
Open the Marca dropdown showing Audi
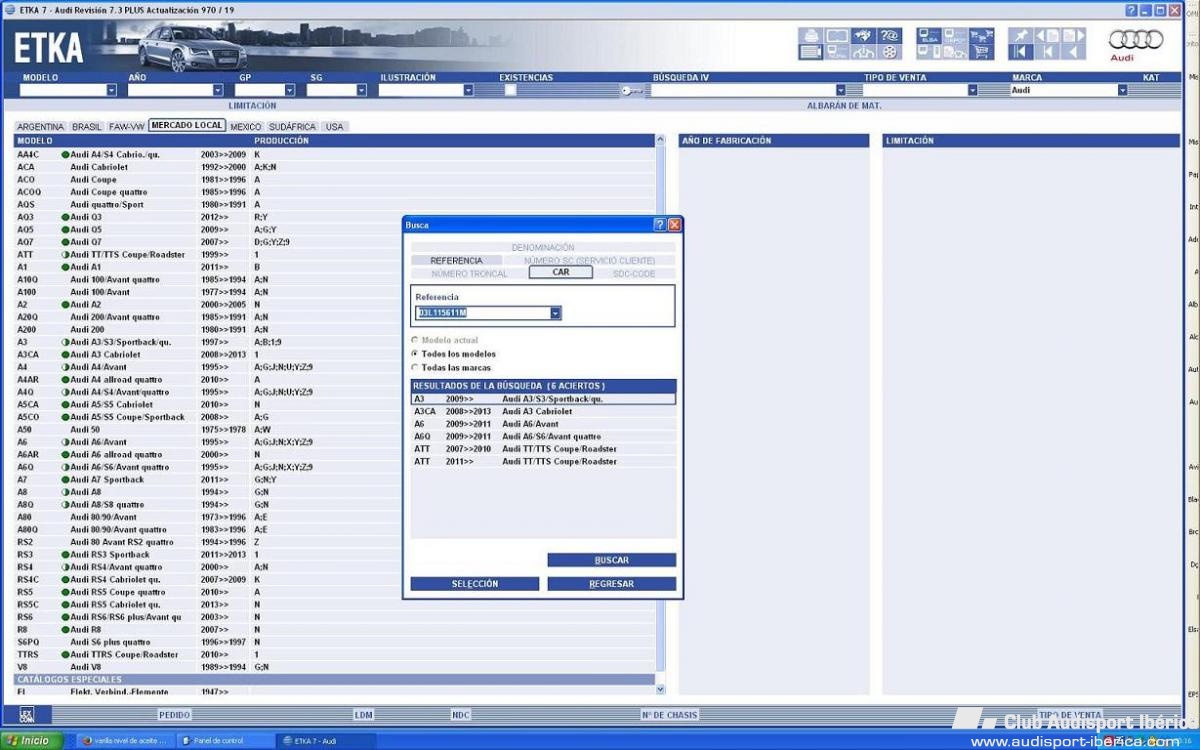click(1122, 90)
